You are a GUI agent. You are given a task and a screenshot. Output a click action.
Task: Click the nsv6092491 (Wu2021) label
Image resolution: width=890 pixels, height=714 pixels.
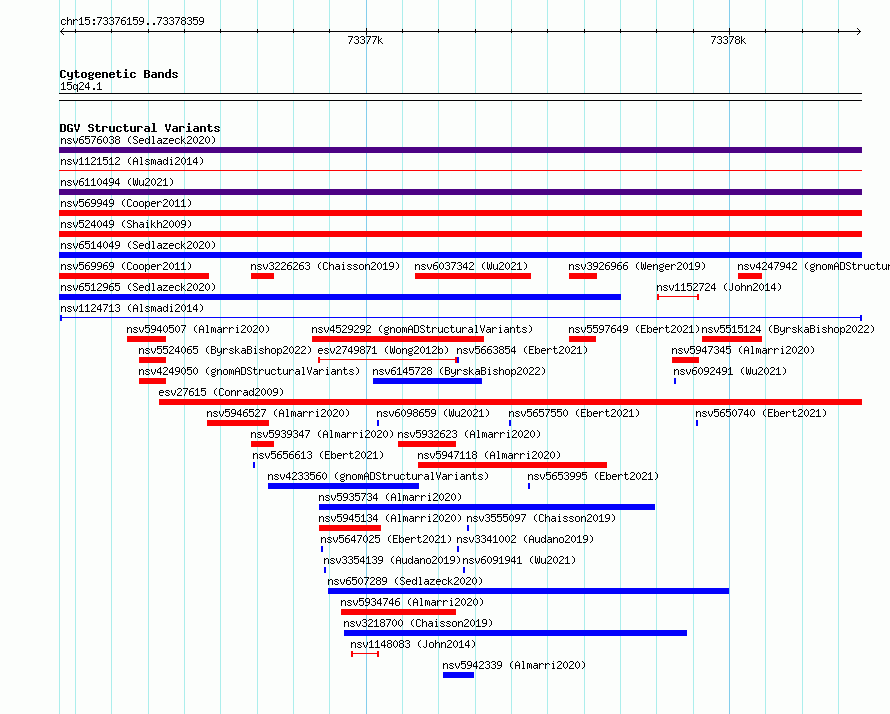tap(731, 371)
